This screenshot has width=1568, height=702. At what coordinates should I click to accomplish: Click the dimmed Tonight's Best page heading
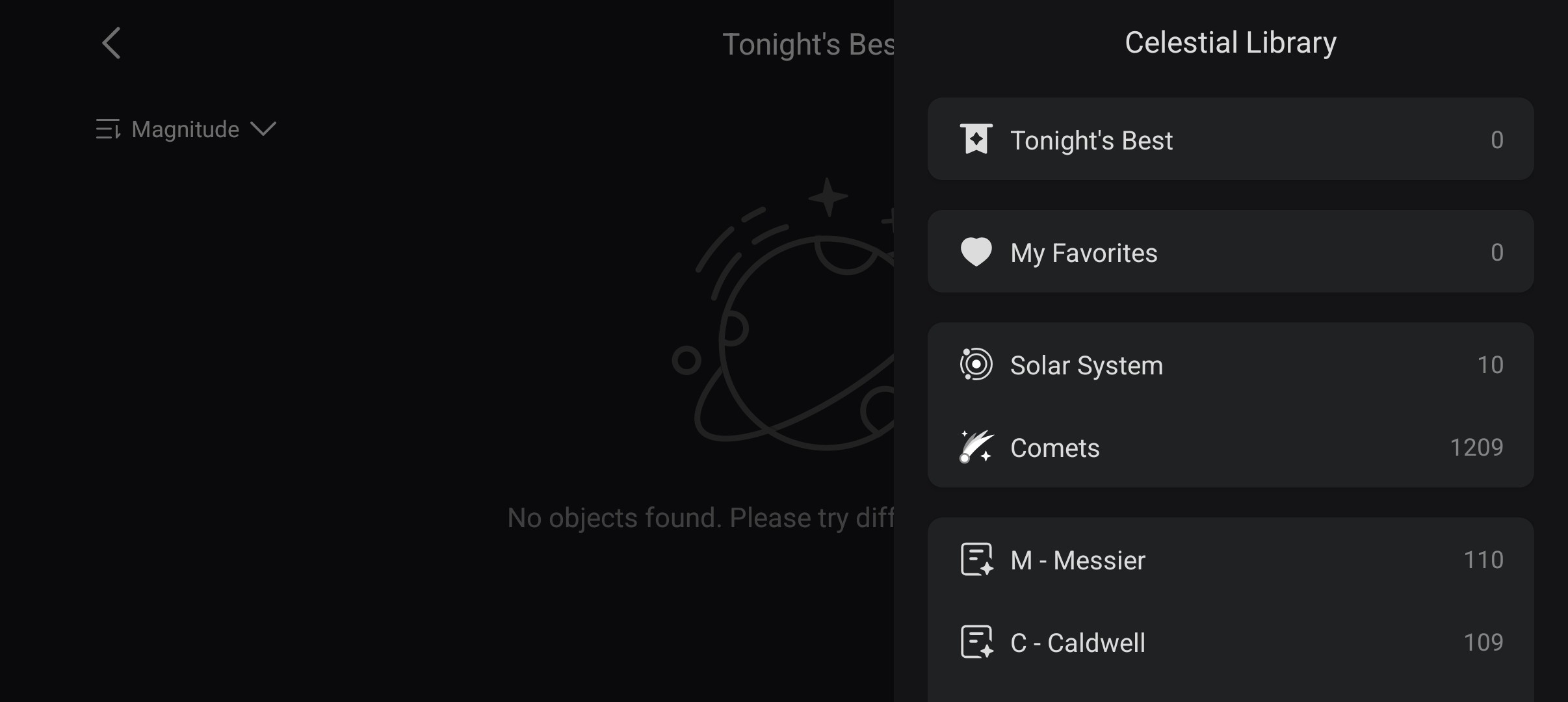click(808, 44)
